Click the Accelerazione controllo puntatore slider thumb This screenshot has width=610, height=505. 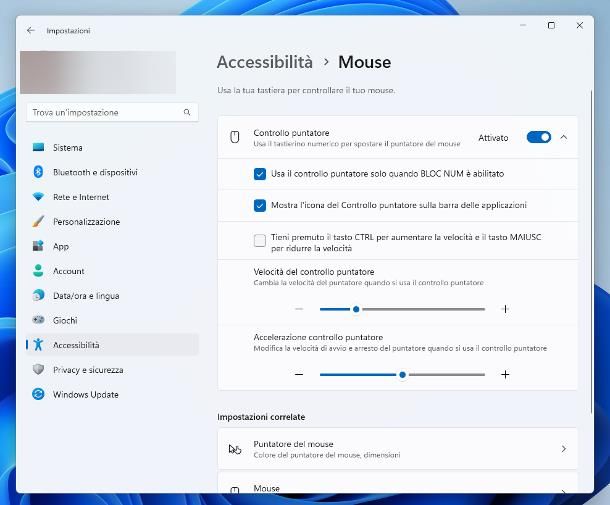pyautogui.click(x=402, y=375)
